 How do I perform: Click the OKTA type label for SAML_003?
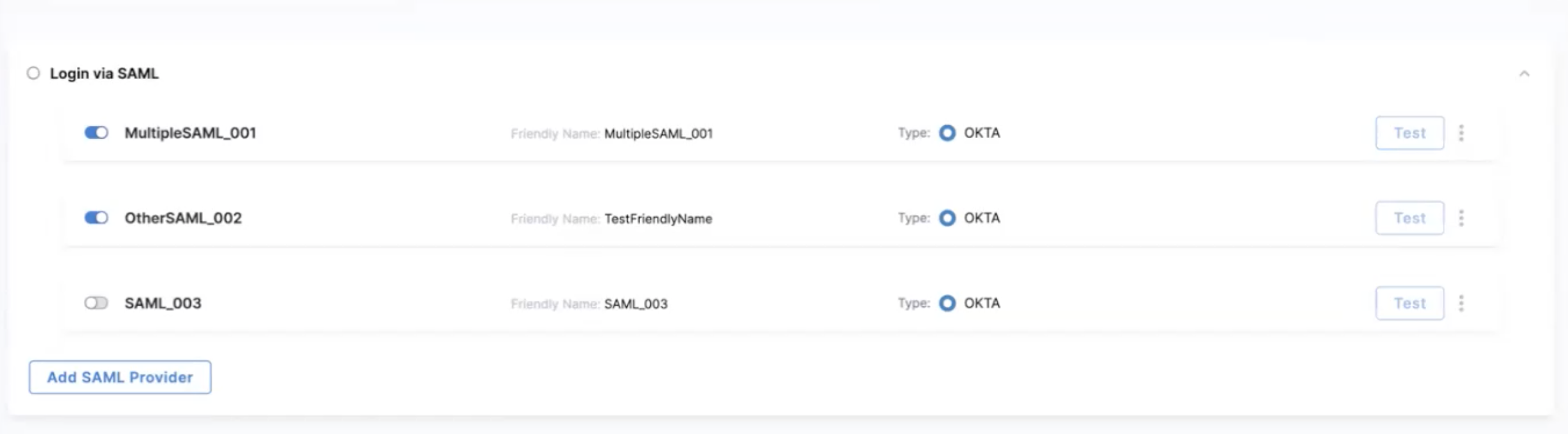(982, 303)
